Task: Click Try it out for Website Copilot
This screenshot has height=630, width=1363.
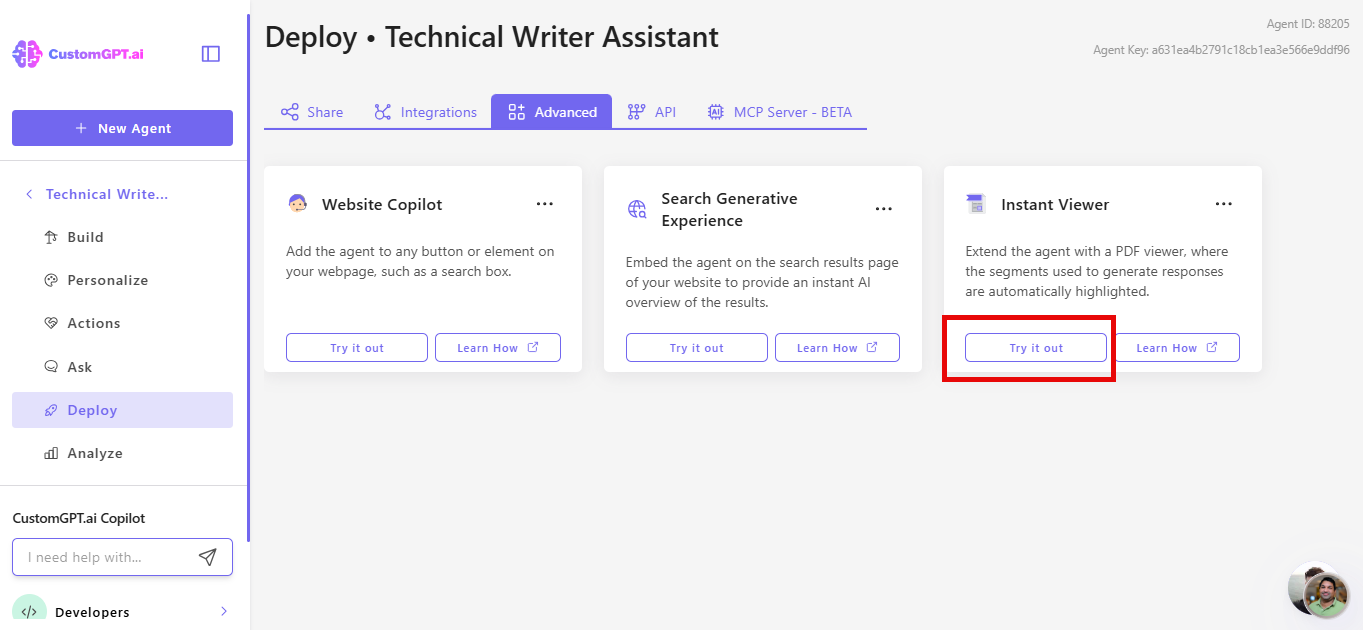Action: [357, 348]
